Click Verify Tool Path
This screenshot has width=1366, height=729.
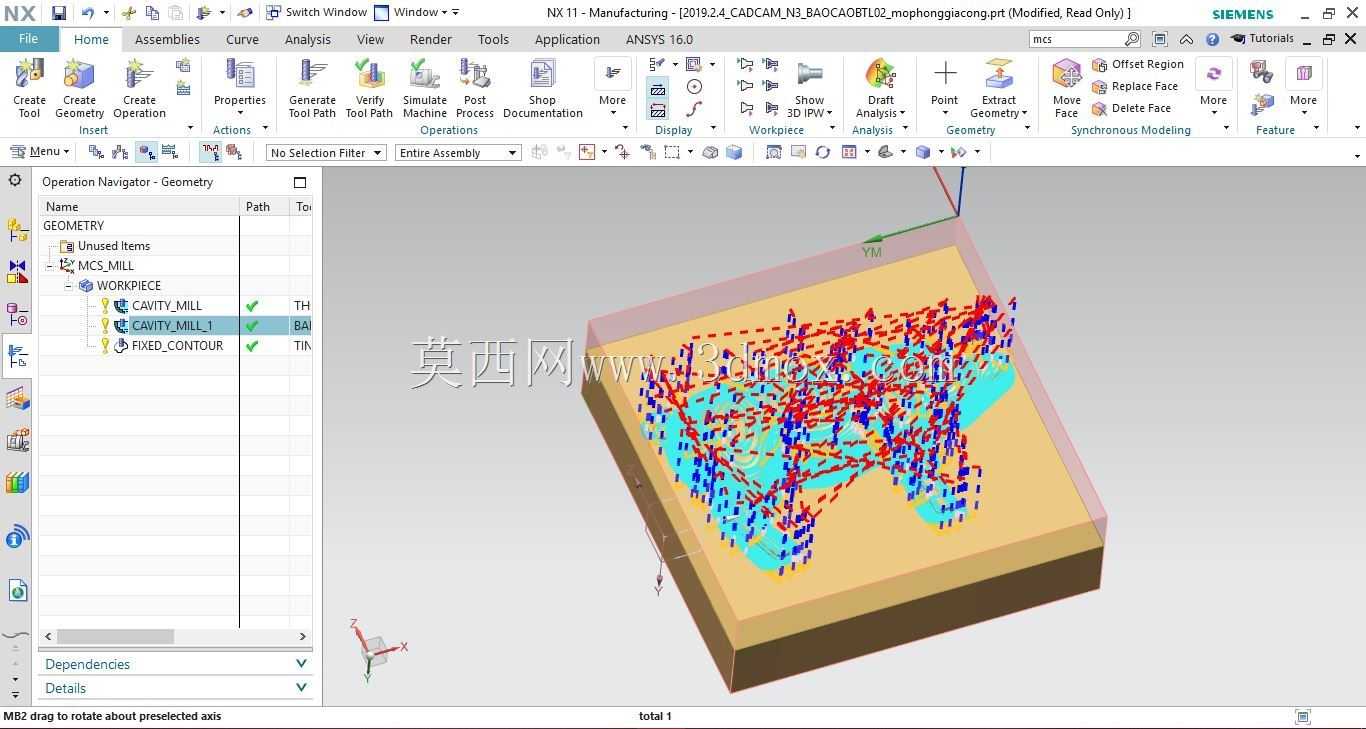tap(369, 88)
